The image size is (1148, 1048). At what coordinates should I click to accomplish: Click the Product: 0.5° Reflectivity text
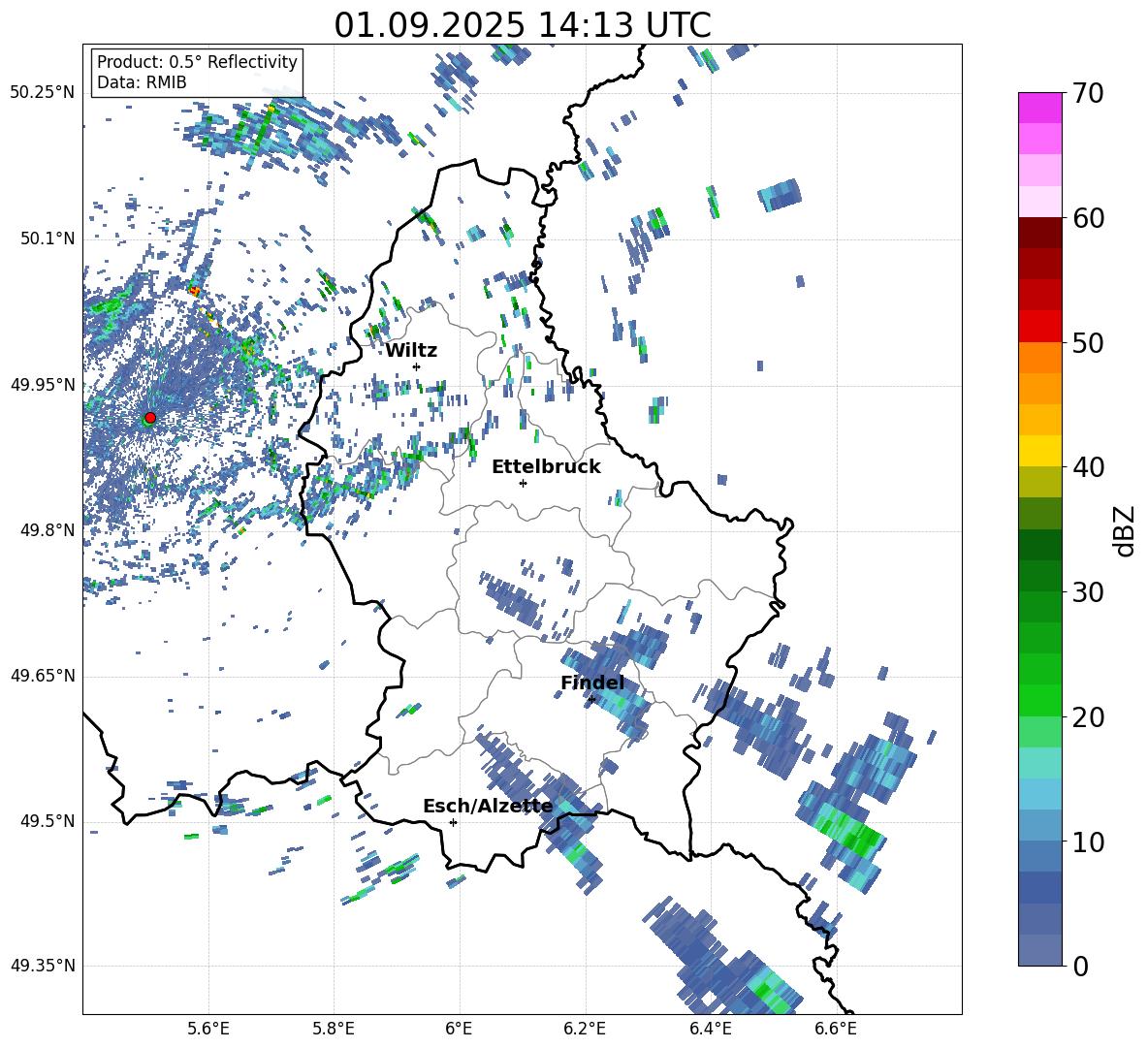point(197,62)
